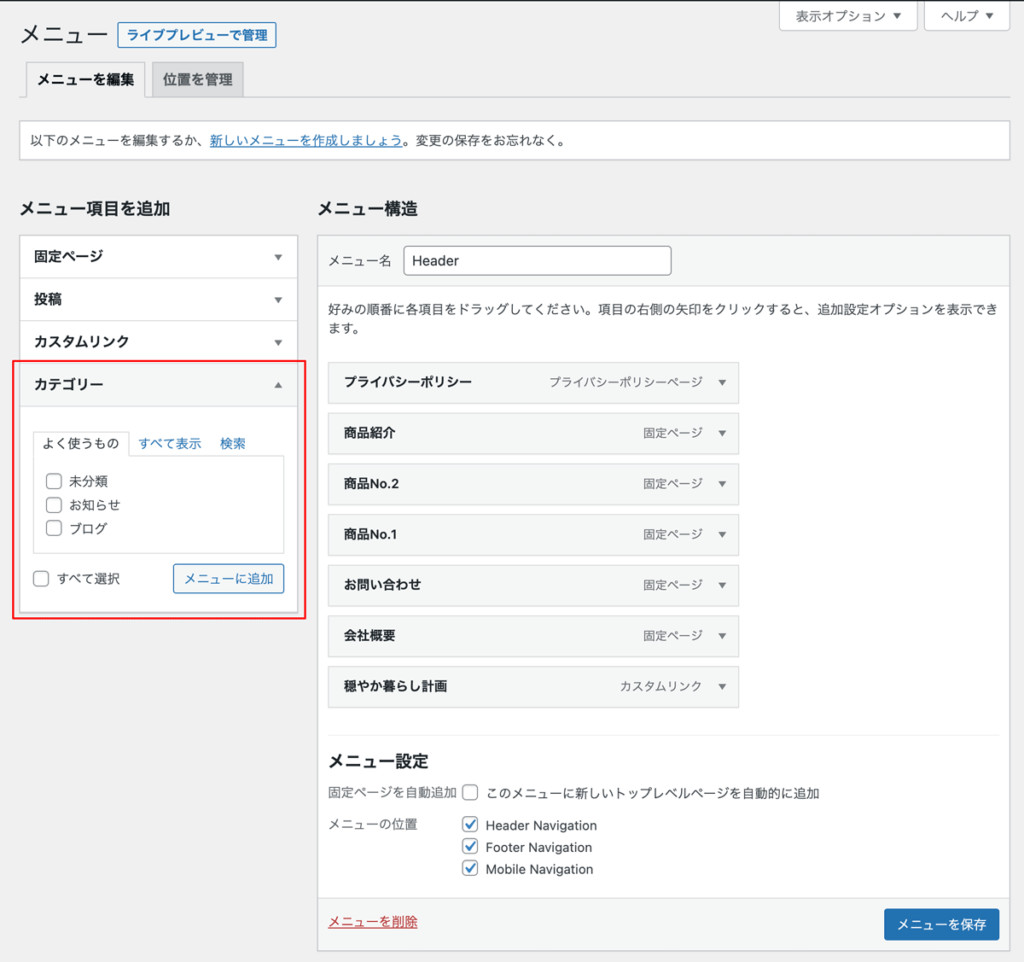The image size is (1024, 962).
Task: Uncheck Header Navigation location
Action: point(470,824)
